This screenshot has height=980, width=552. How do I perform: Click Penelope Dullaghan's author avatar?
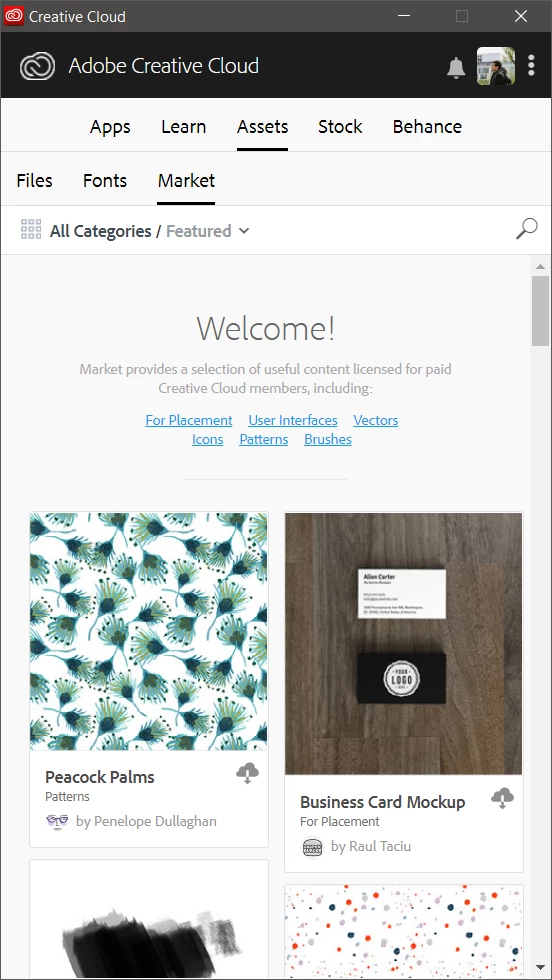coord(58,821)
